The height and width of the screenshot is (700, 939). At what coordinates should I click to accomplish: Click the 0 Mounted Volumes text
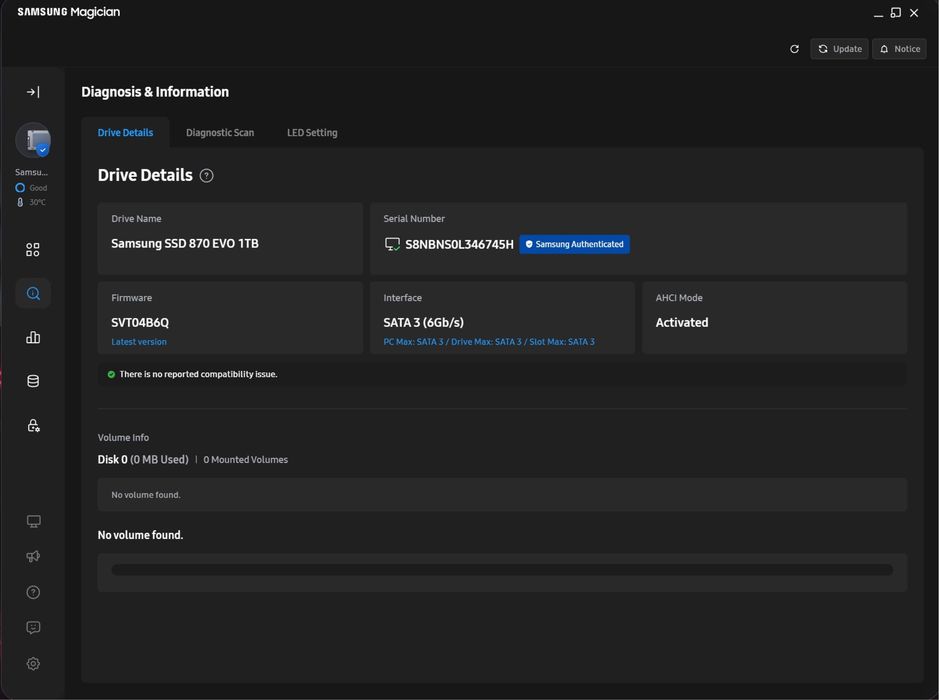tap(246, 460)
